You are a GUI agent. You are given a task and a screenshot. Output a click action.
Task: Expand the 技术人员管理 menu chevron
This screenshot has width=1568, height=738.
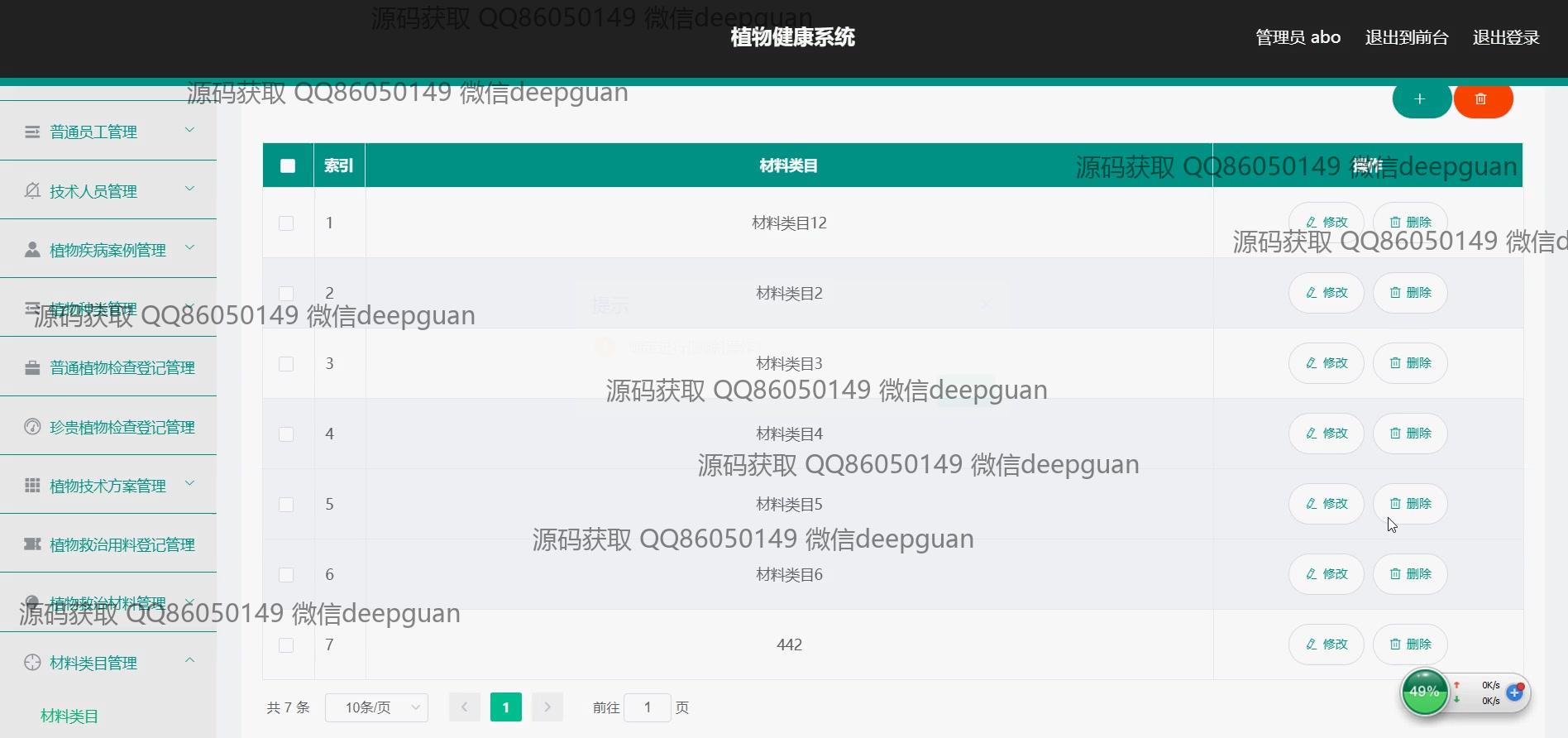coord(189,189)
